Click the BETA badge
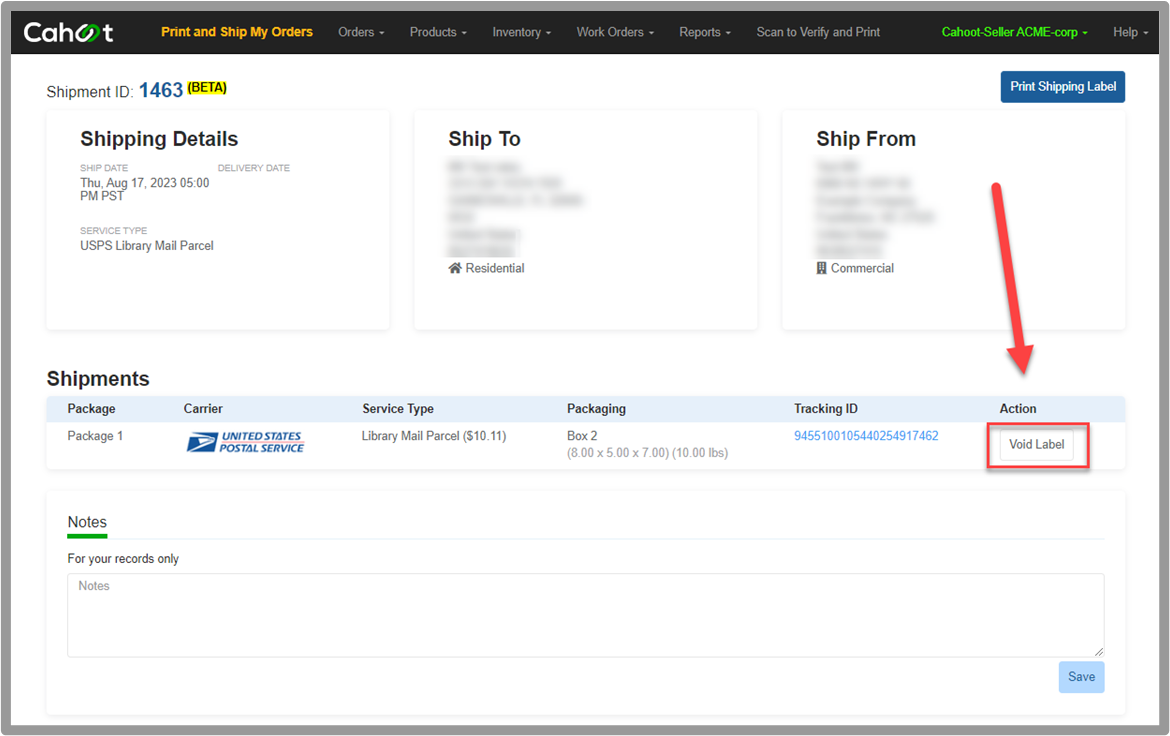Screen dimensions: 1170x736 [207, 88]
